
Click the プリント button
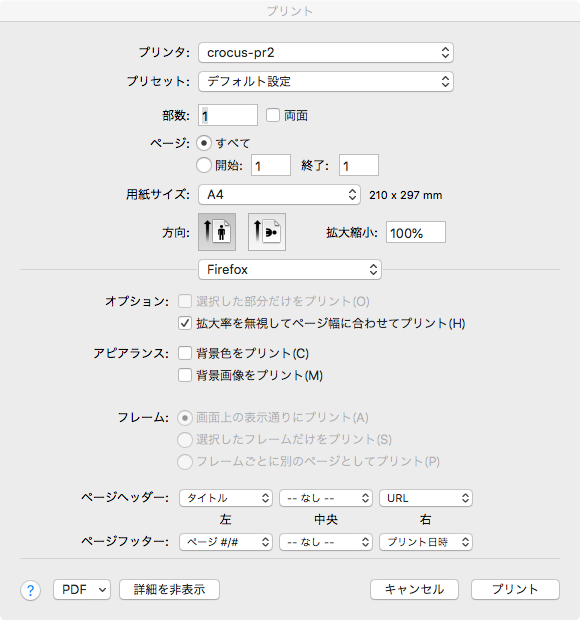pos(515,590)
